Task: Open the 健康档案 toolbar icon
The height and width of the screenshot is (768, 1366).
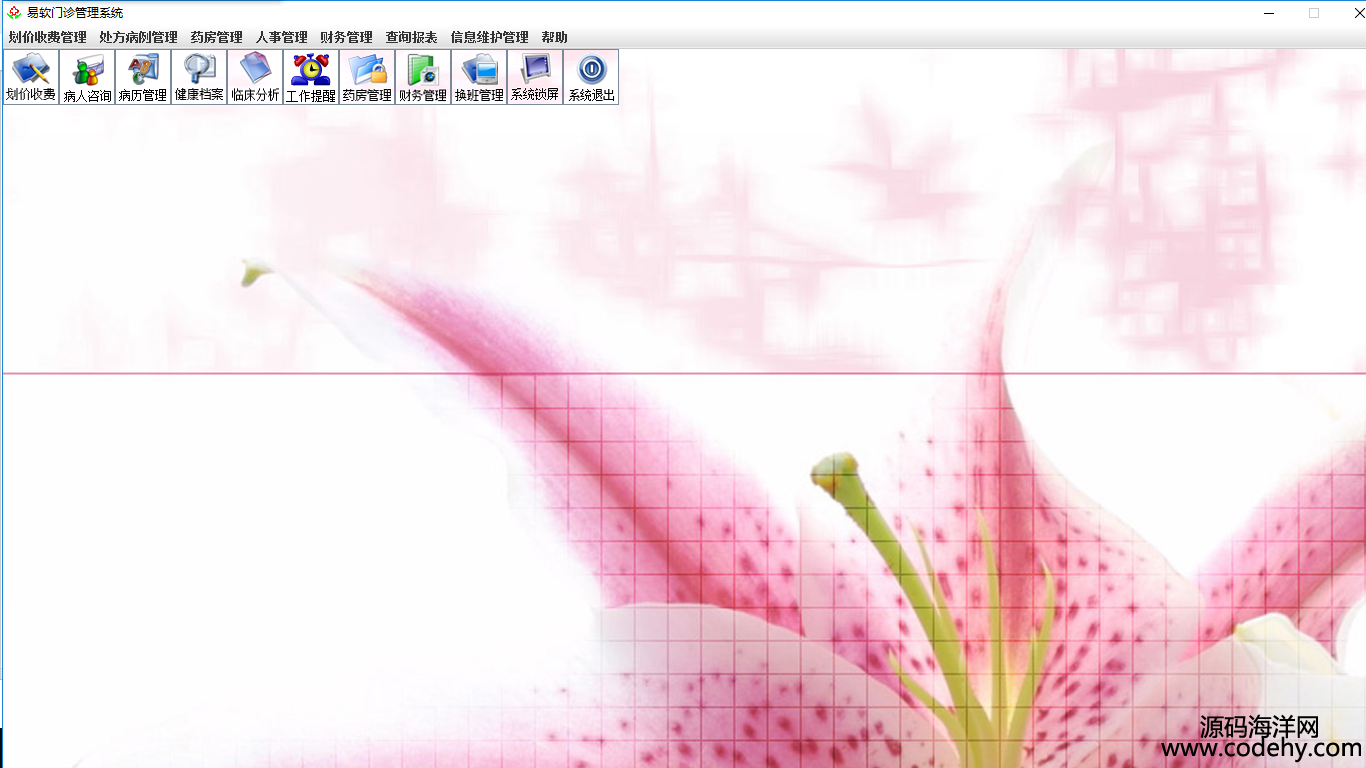Action: 199,77
